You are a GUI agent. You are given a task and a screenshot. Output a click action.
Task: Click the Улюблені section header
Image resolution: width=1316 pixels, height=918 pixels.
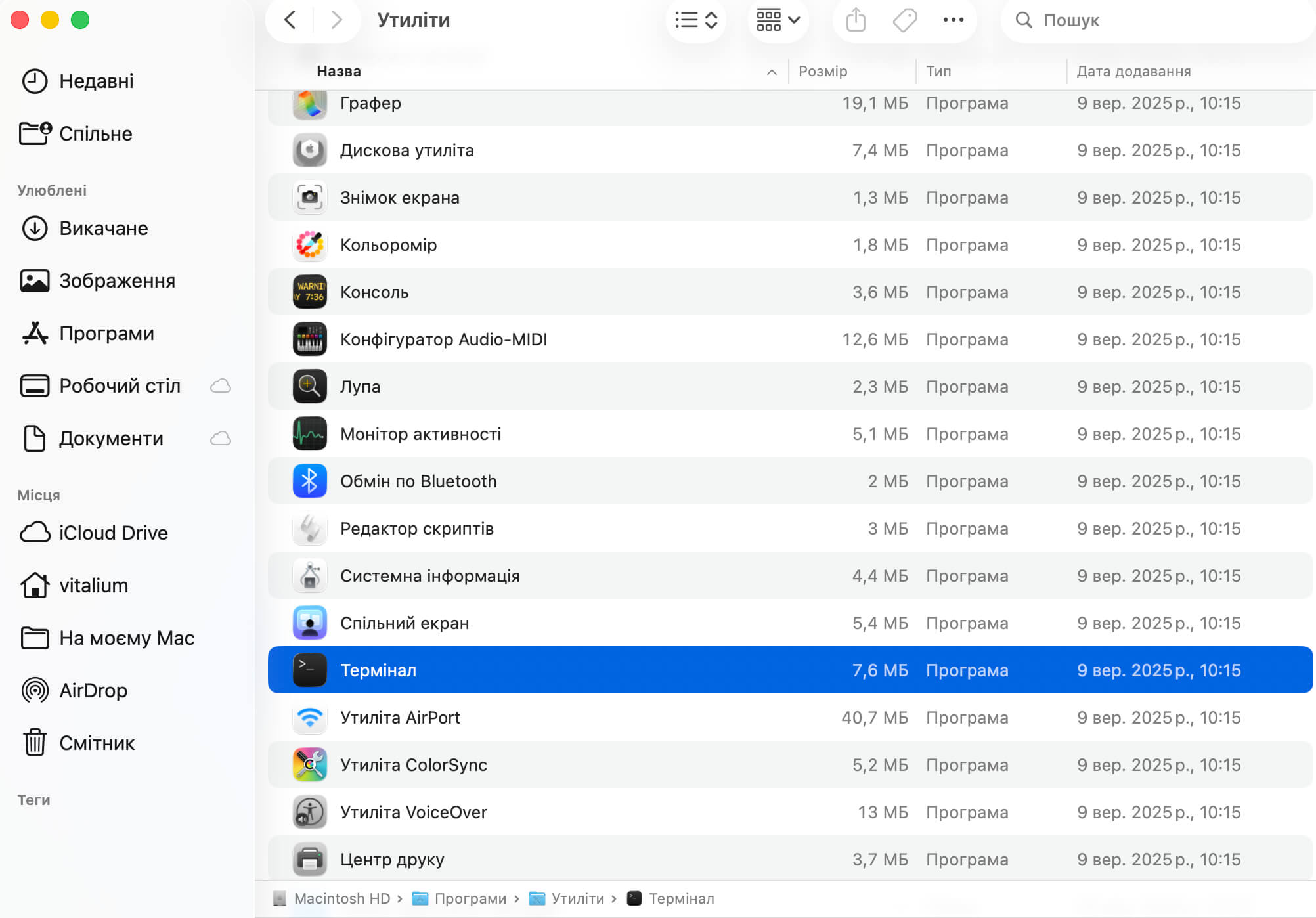click(52, 190)
